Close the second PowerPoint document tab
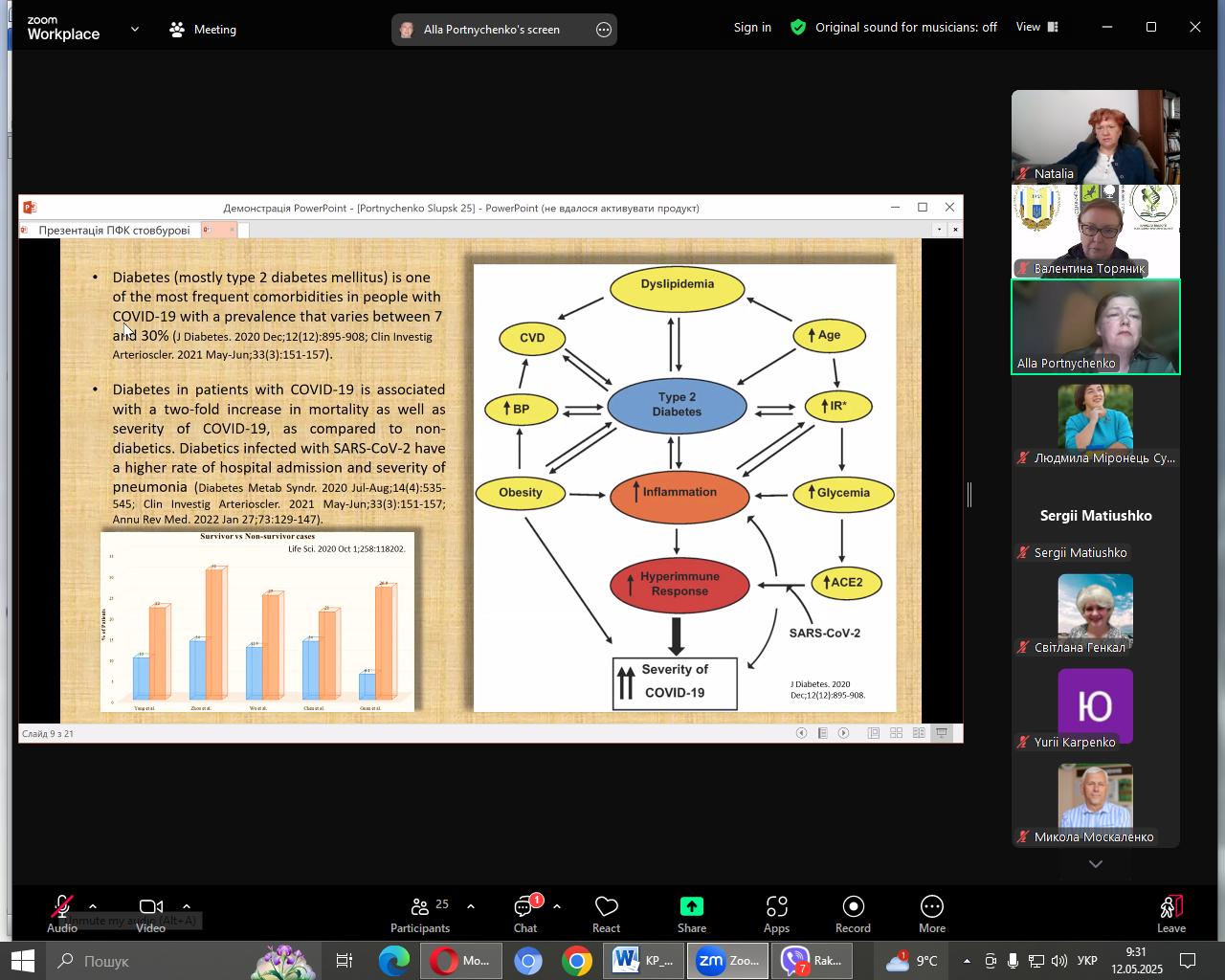Image resolution: width=1225 pixels, height=980 pixels. pyautogui.click(x=232, y=230)
